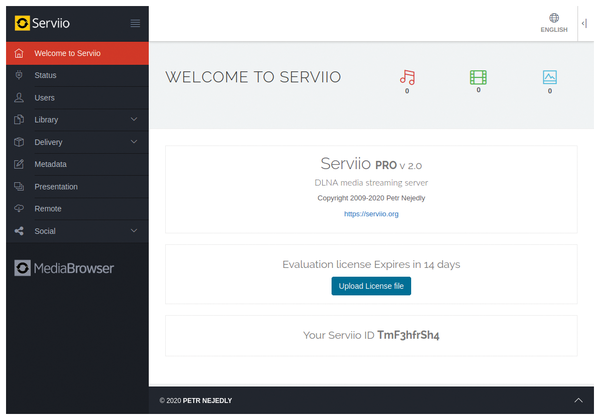Click the WELCOME TO SERVIIO heading
This screenshot has height=420, width=600.
pyautogui.click(x=253, y=77)
